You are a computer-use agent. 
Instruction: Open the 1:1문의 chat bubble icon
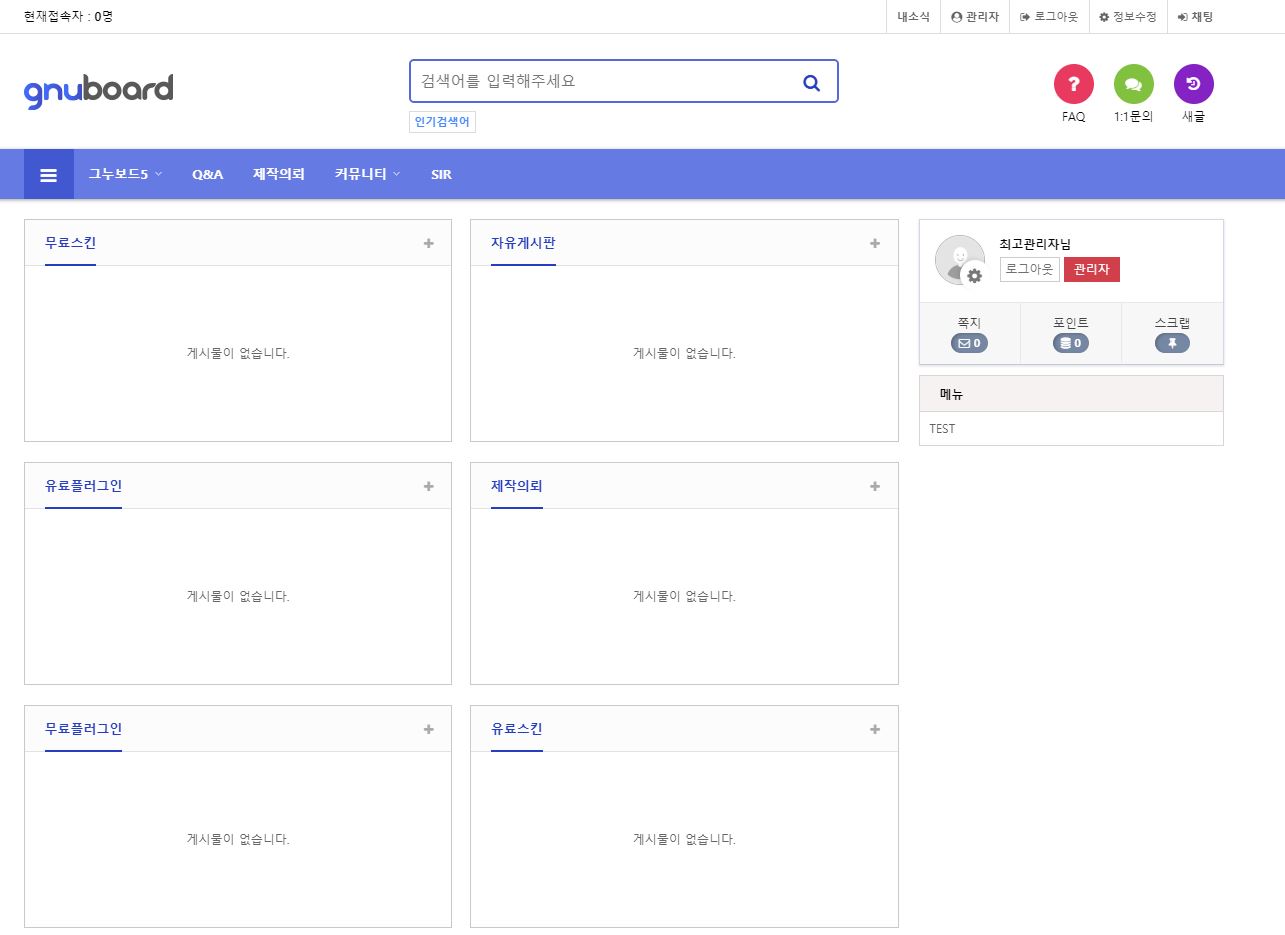tap(1133, 84)
